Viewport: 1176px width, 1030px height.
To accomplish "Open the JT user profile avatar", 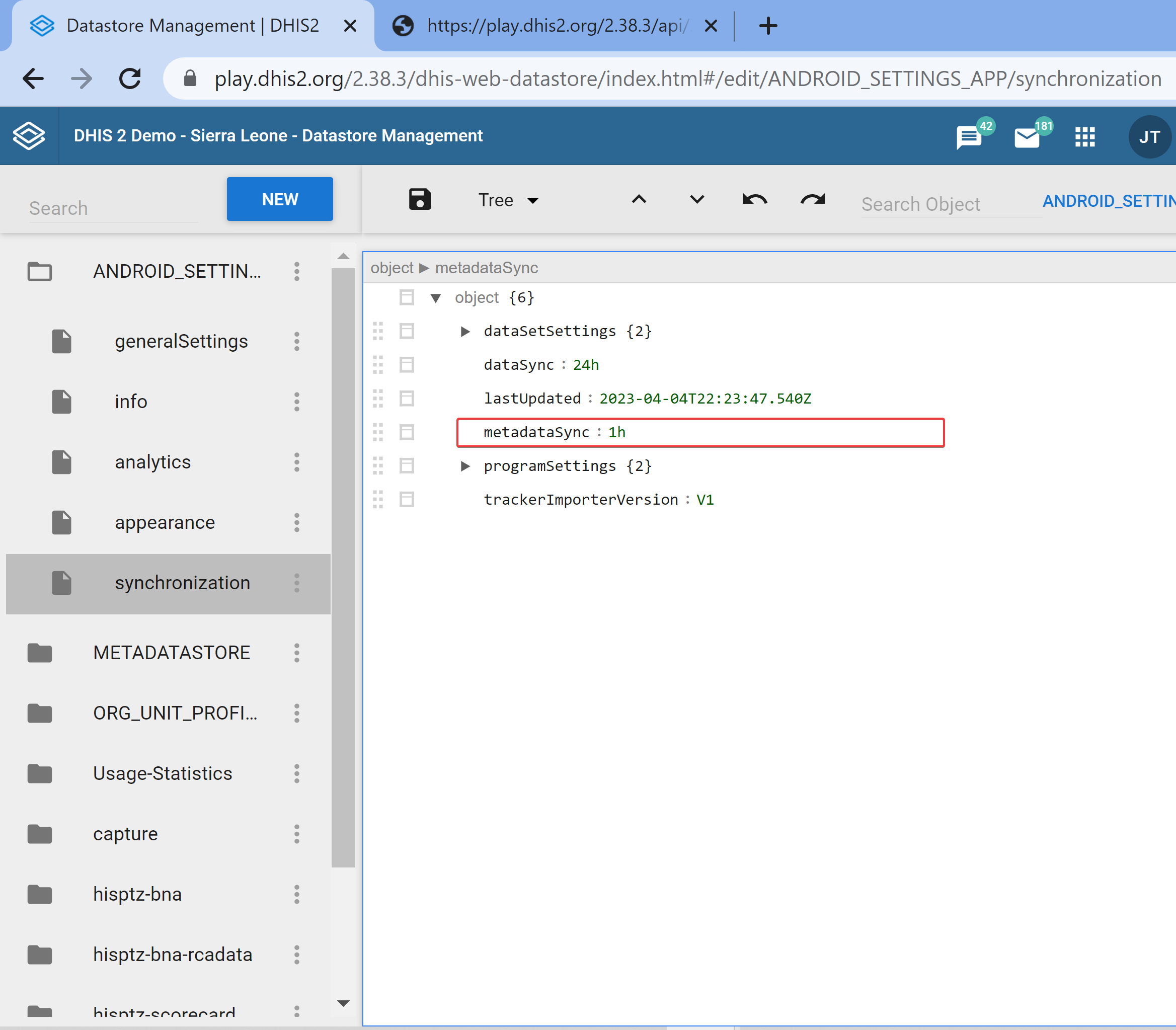I will (x=1149, y=137).
